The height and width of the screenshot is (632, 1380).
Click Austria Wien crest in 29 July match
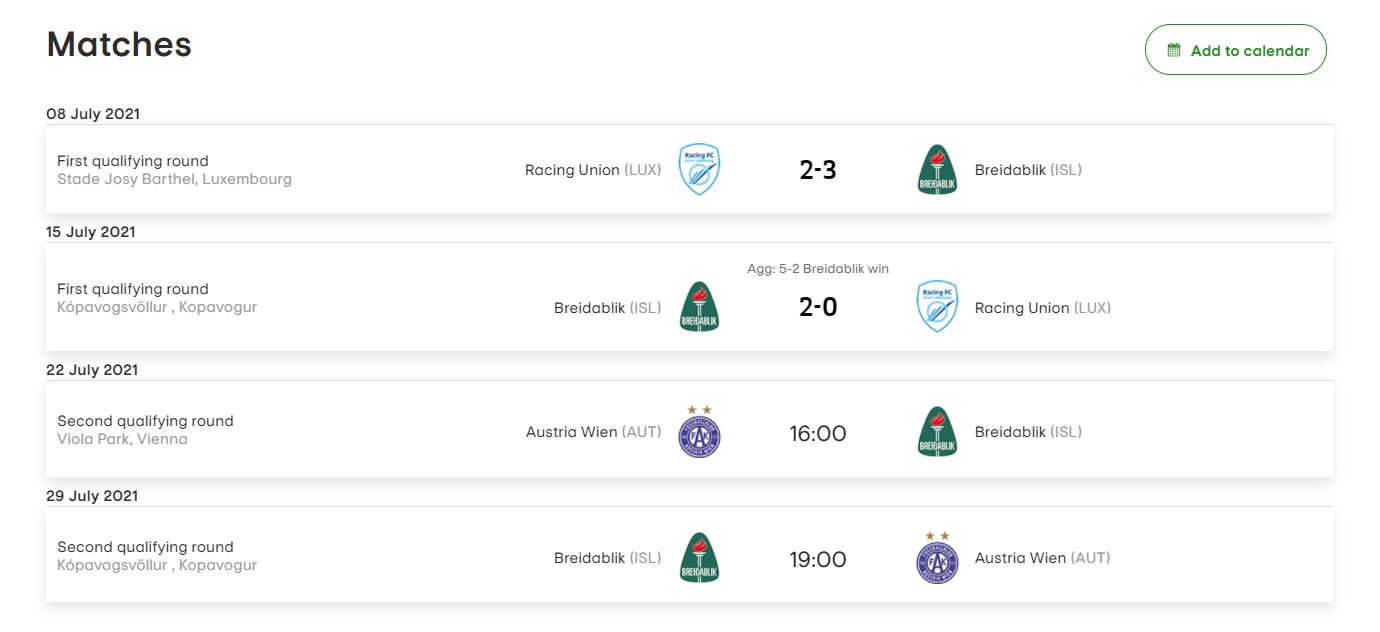(x=937, y=558)
